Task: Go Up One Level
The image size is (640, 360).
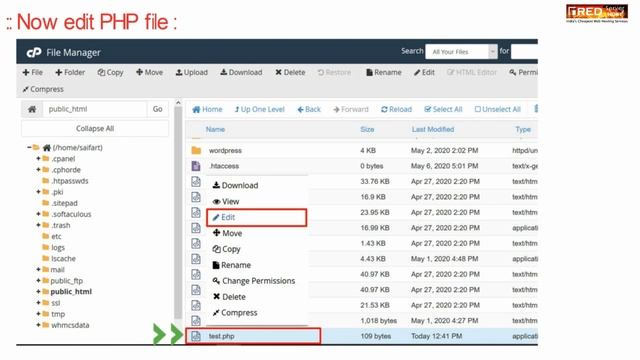Action: (x=260, y=109)
